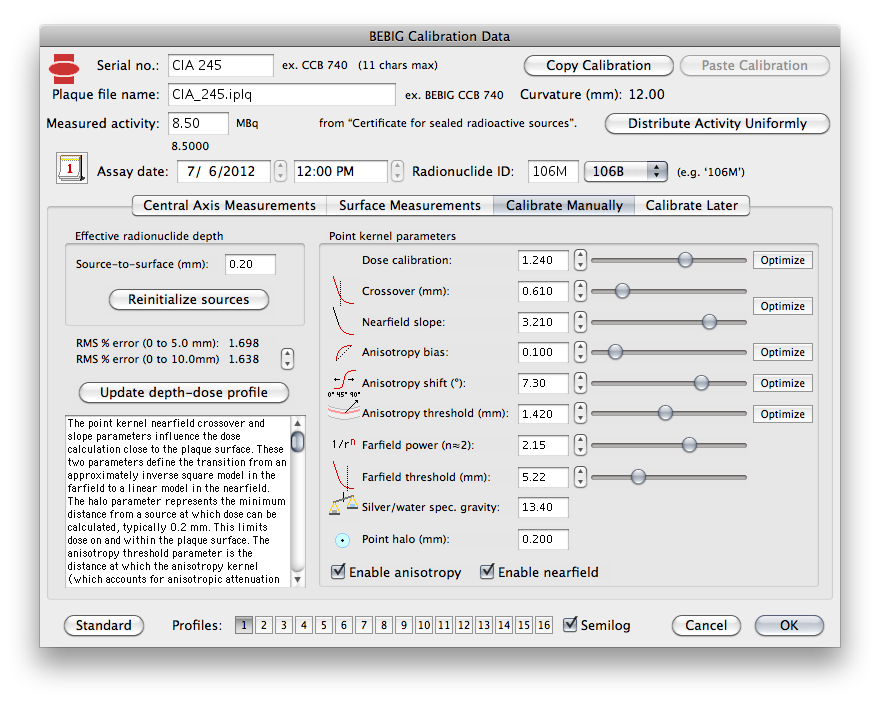Click the Farfield power 1/r icon
Screen dimensions: 880x702
point(343,444)
